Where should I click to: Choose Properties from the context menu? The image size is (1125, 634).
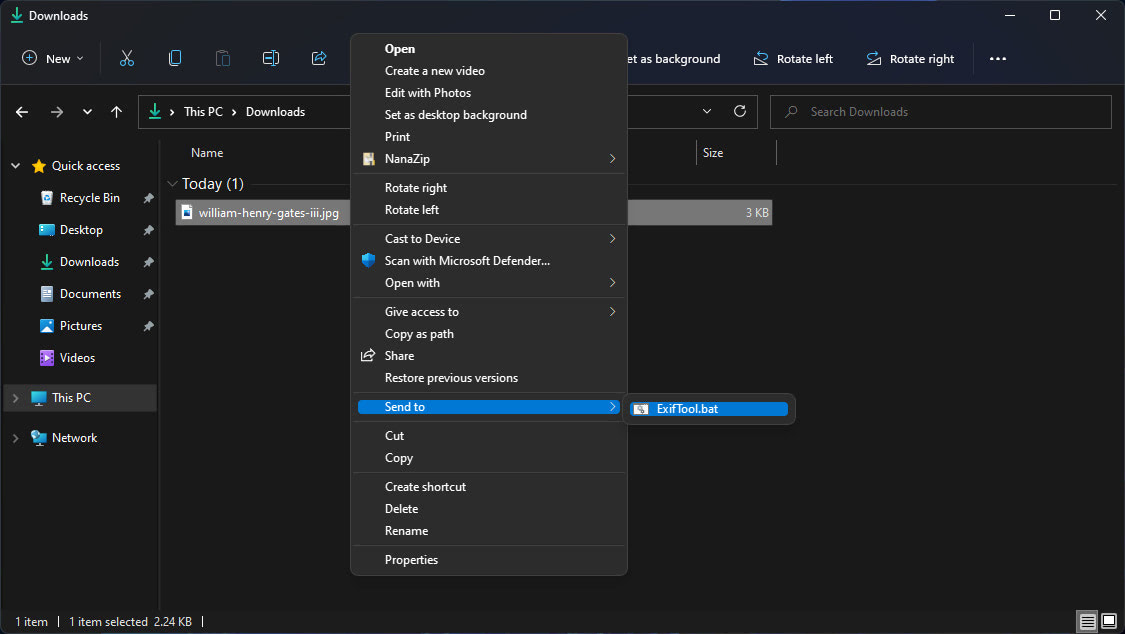click(x=411, y=559)
